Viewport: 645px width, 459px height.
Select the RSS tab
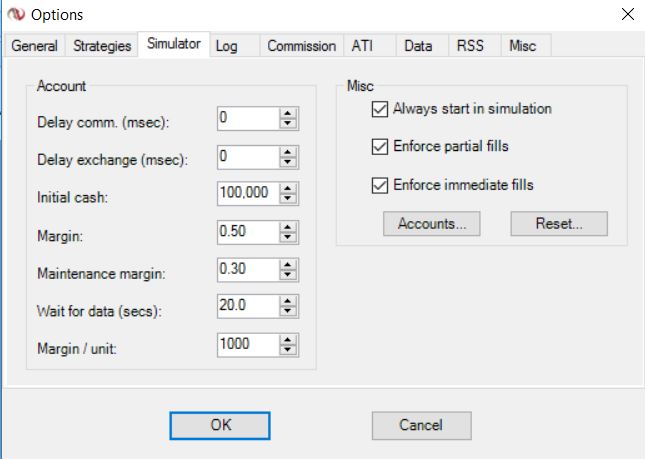[470, 46]
